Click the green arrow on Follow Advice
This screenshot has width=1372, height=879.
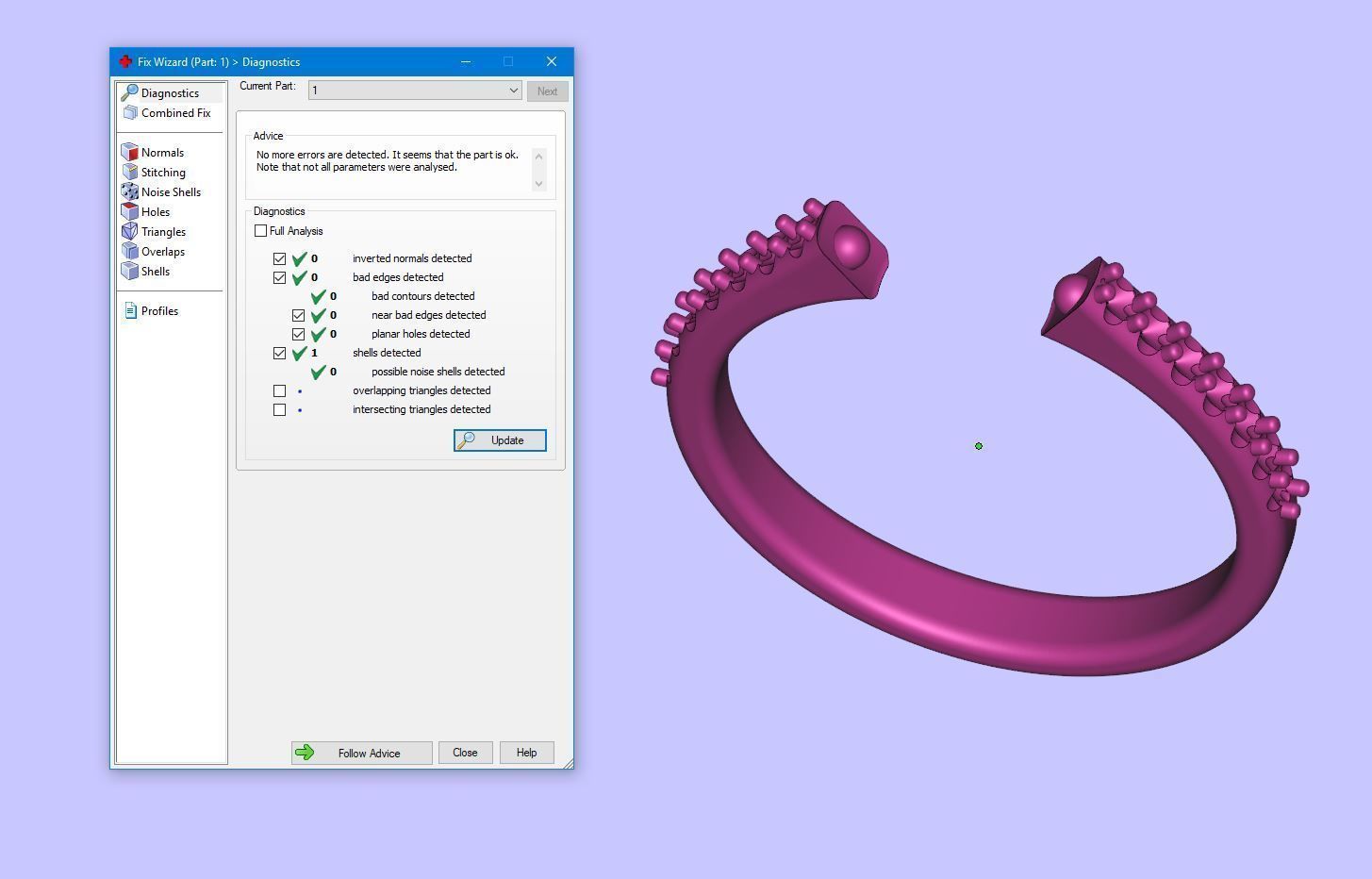point(305,753)
